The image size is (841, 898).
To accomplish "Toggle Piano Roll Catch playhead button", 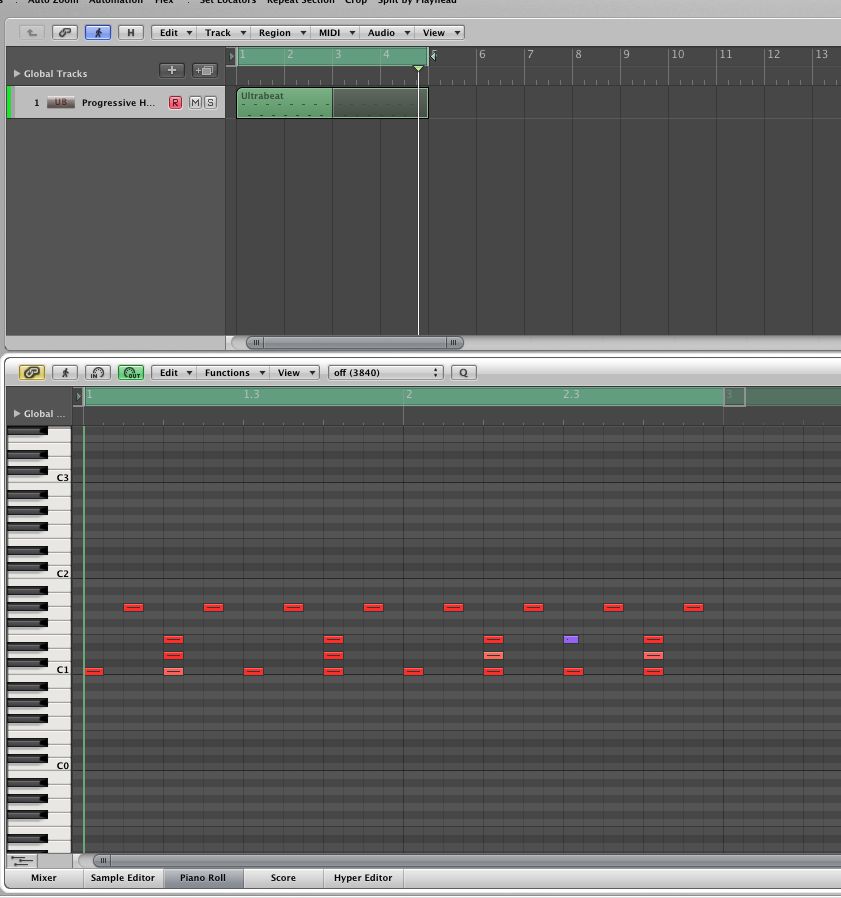I will (x=65, y=373).
